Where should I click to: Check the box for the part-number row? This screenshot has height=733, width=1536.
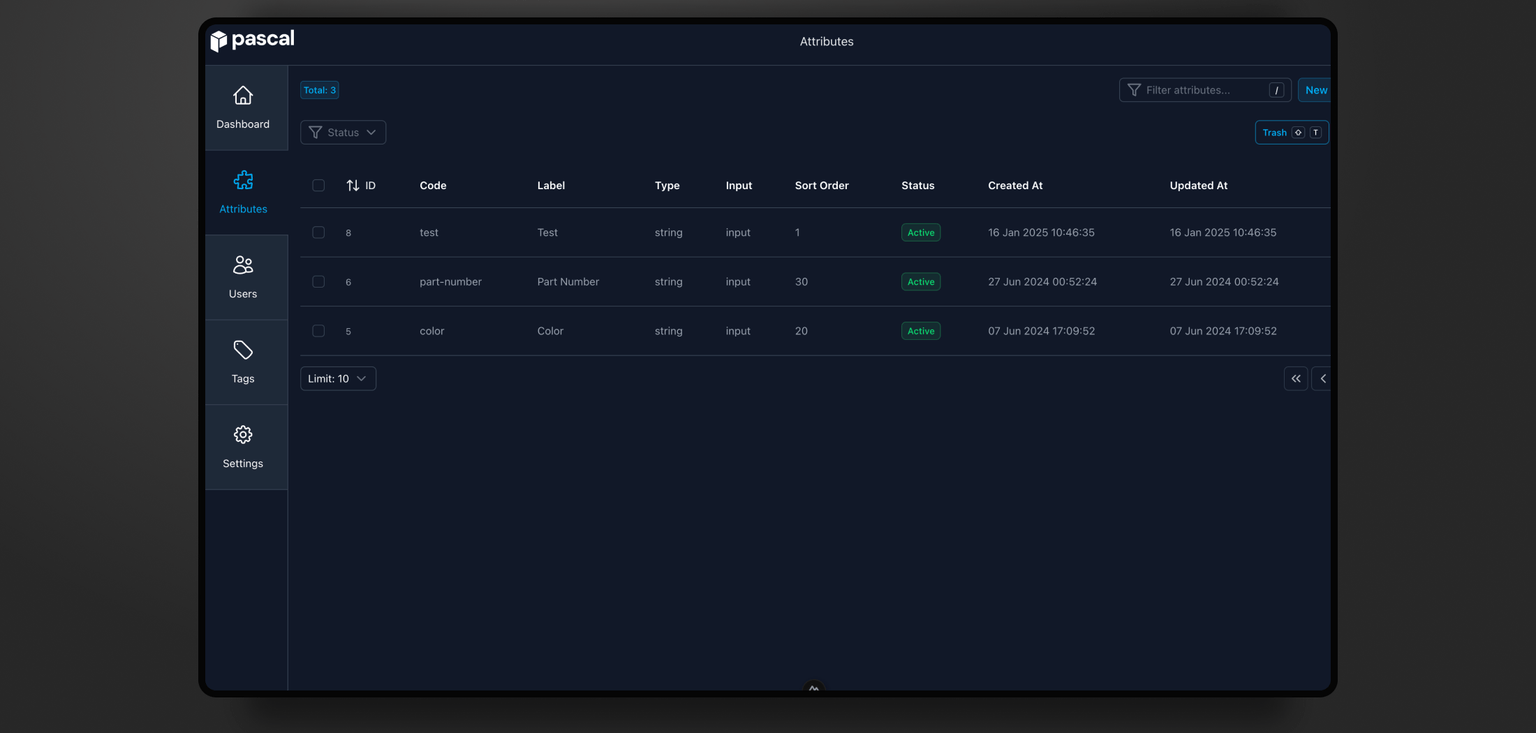pos(318,282)
